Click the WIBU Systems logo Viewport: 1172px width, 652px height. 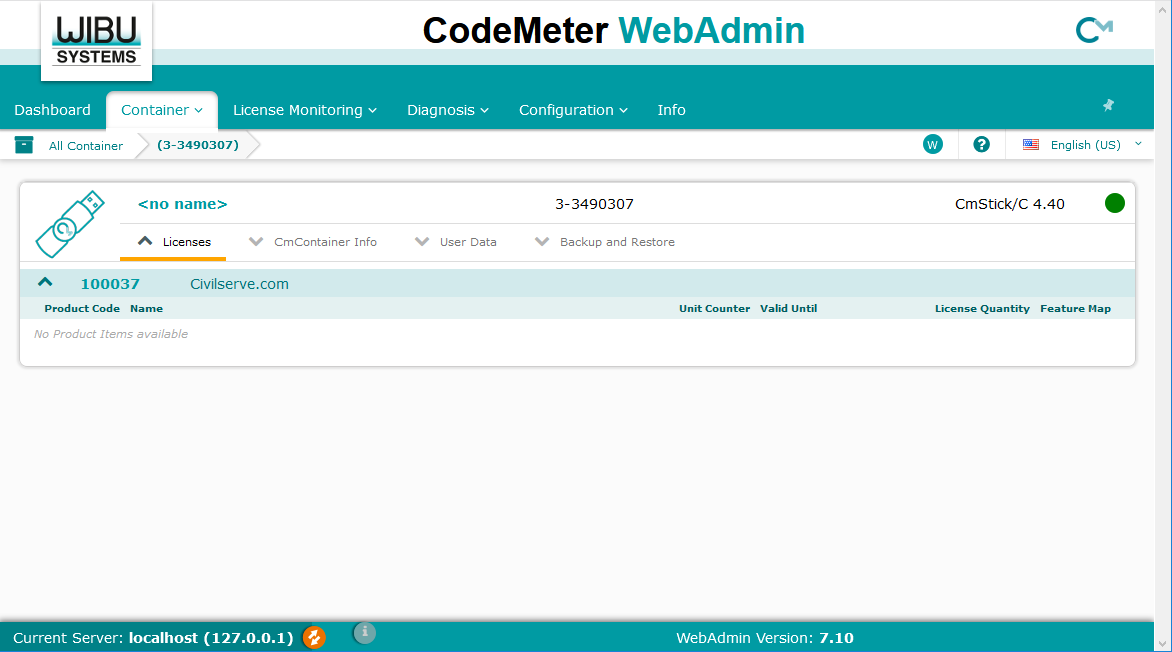pos(96,40)
